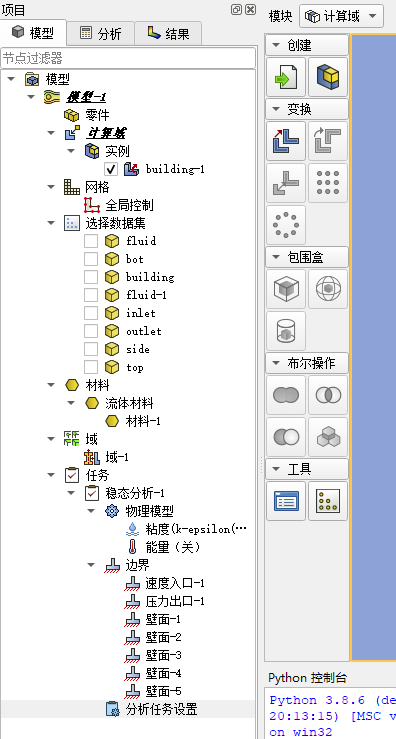This screenshot has width=396, height=739.
Task: Click the 零件 parts icon in the tree
Action: click(x=71, y=115)
